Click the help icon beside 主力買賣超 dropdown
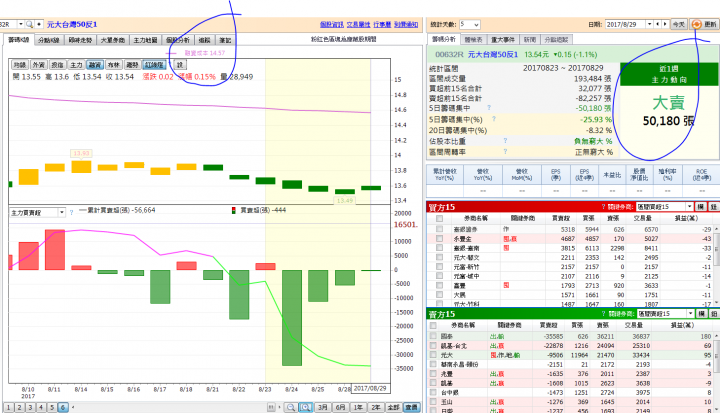Screen dimensions: 720x413 (71, 213)
